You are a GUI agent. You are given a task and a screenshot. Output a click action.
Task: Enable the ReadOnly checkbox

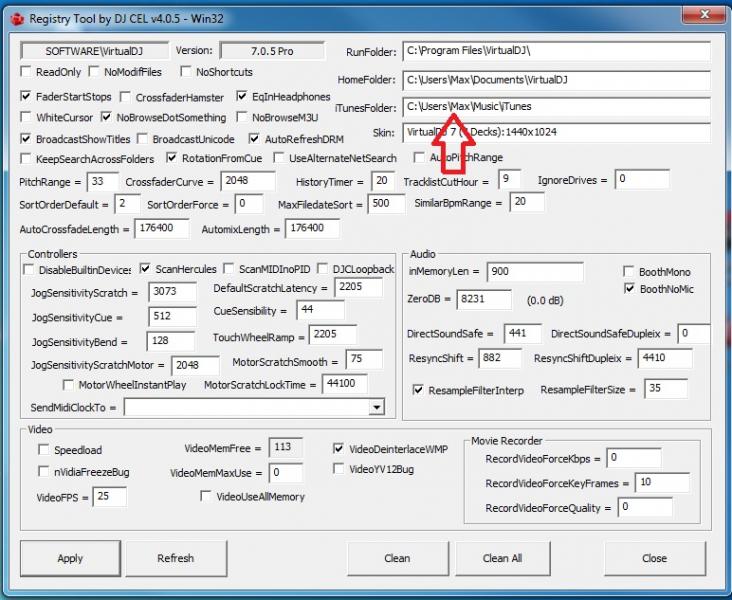click(x=26, y=71)
